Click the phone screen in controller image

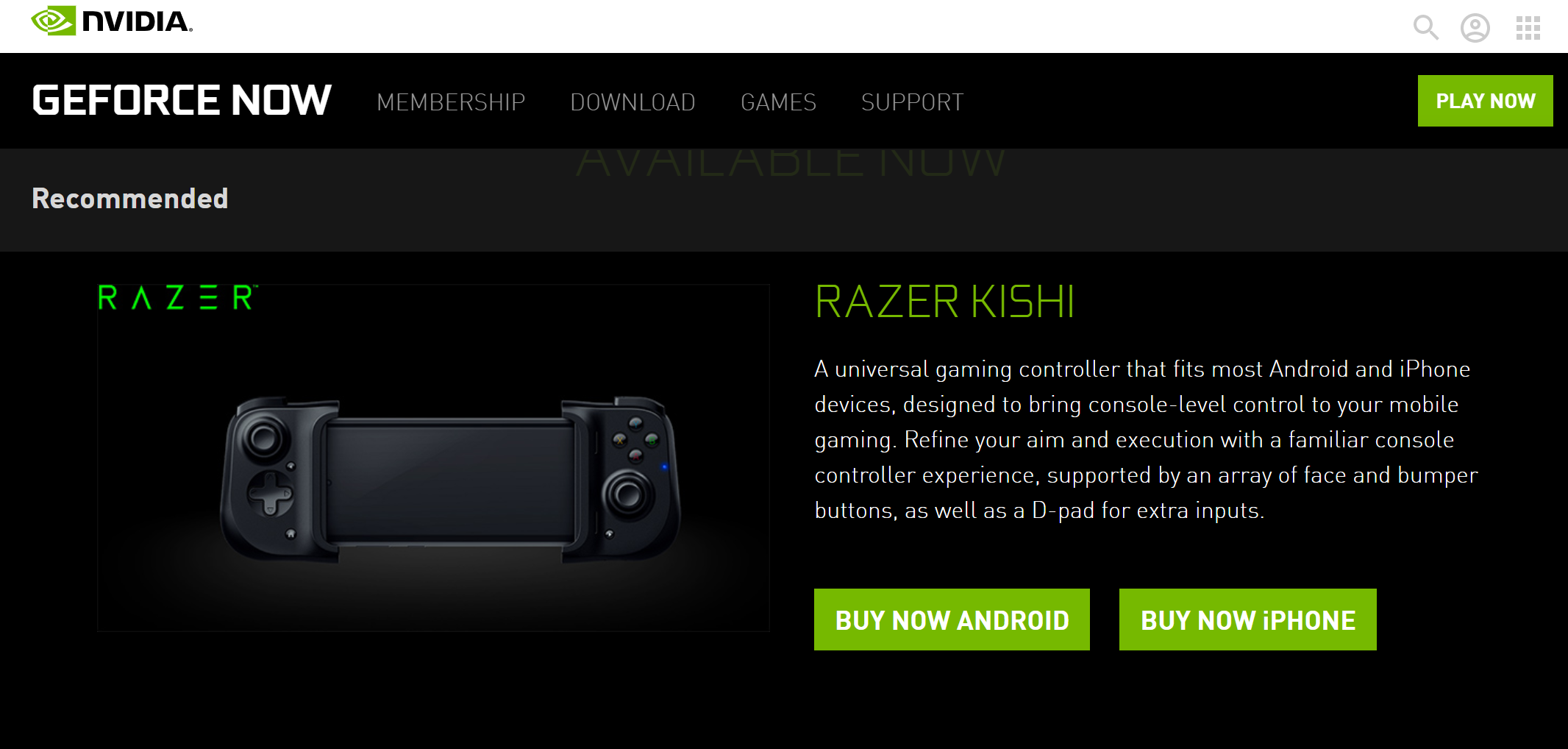coord(450,480)
